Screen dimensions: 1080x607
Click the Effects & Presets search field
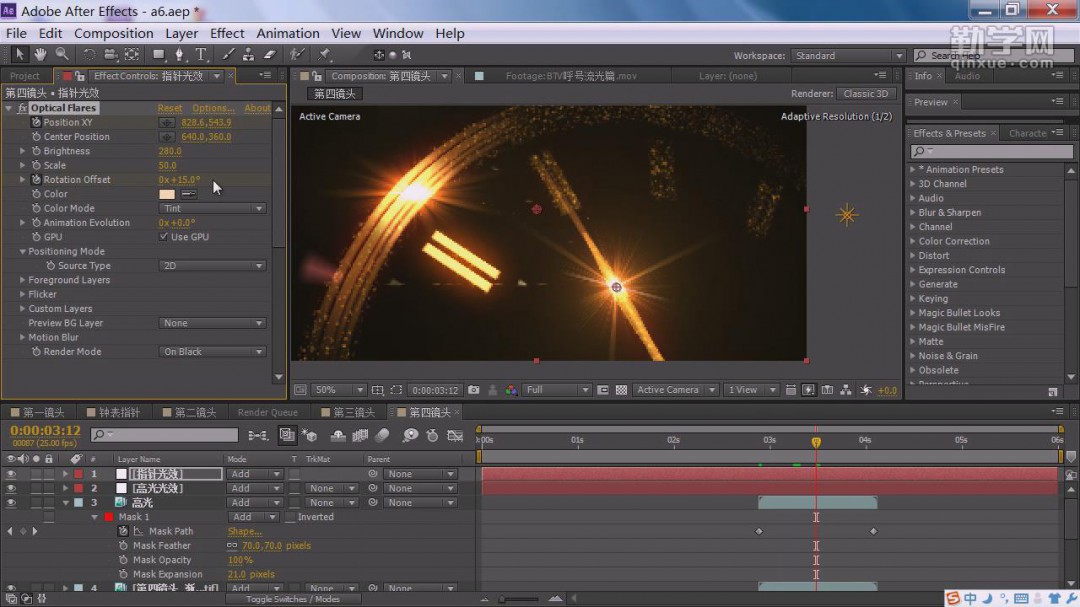point(991,151)
